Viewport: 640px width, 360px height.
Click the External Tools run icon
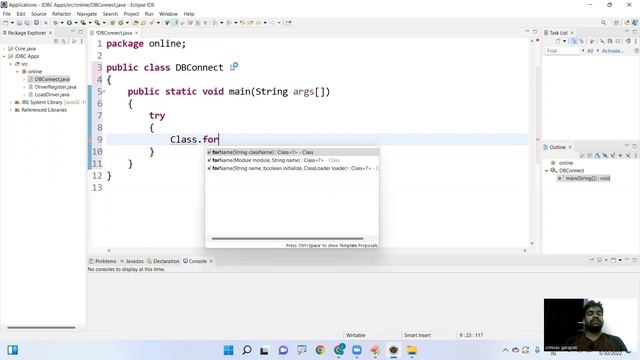click(x=97, y=22)
